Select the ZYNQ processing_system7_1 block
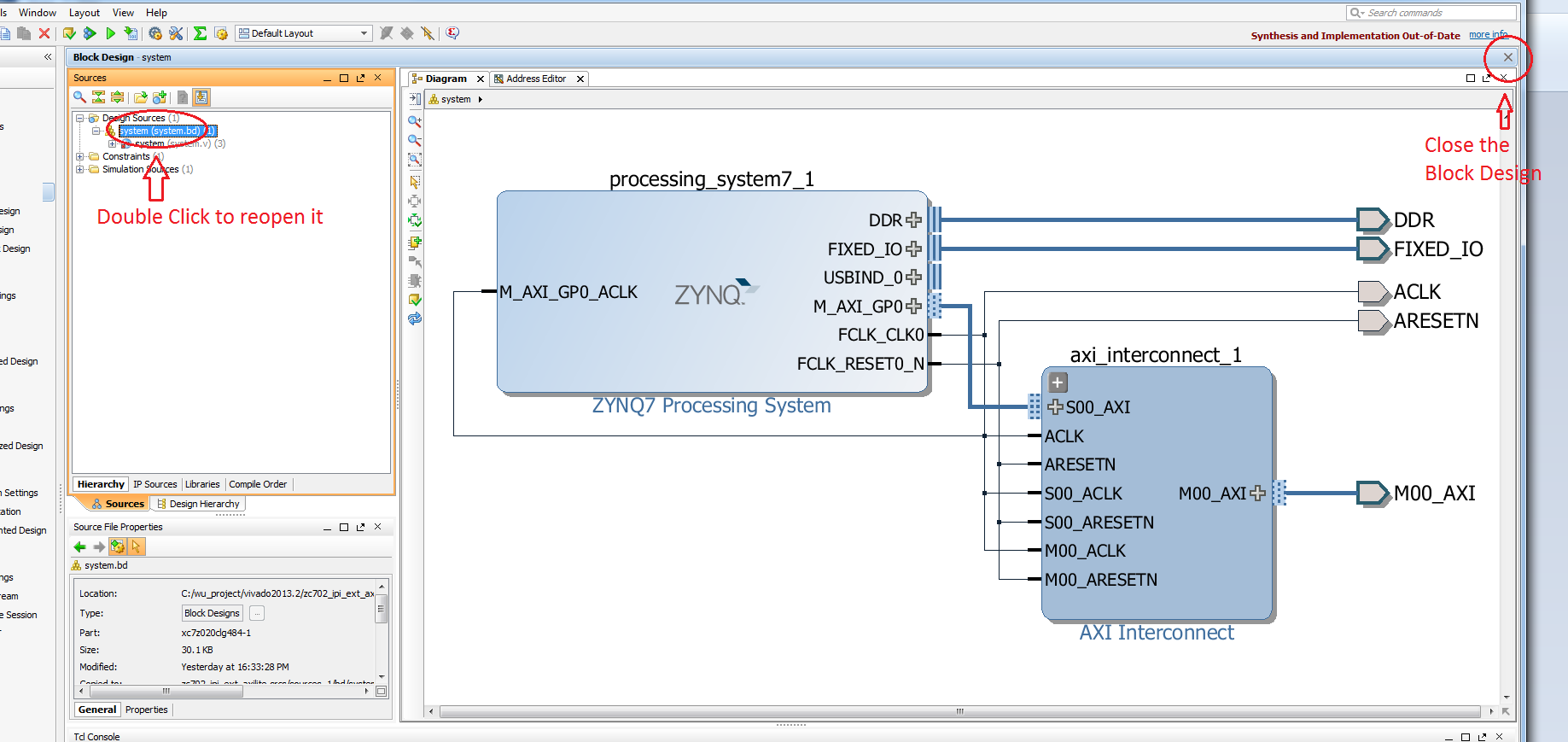Image resolution: width=1568 pixels, height=742 pixels. coord(712,292)
